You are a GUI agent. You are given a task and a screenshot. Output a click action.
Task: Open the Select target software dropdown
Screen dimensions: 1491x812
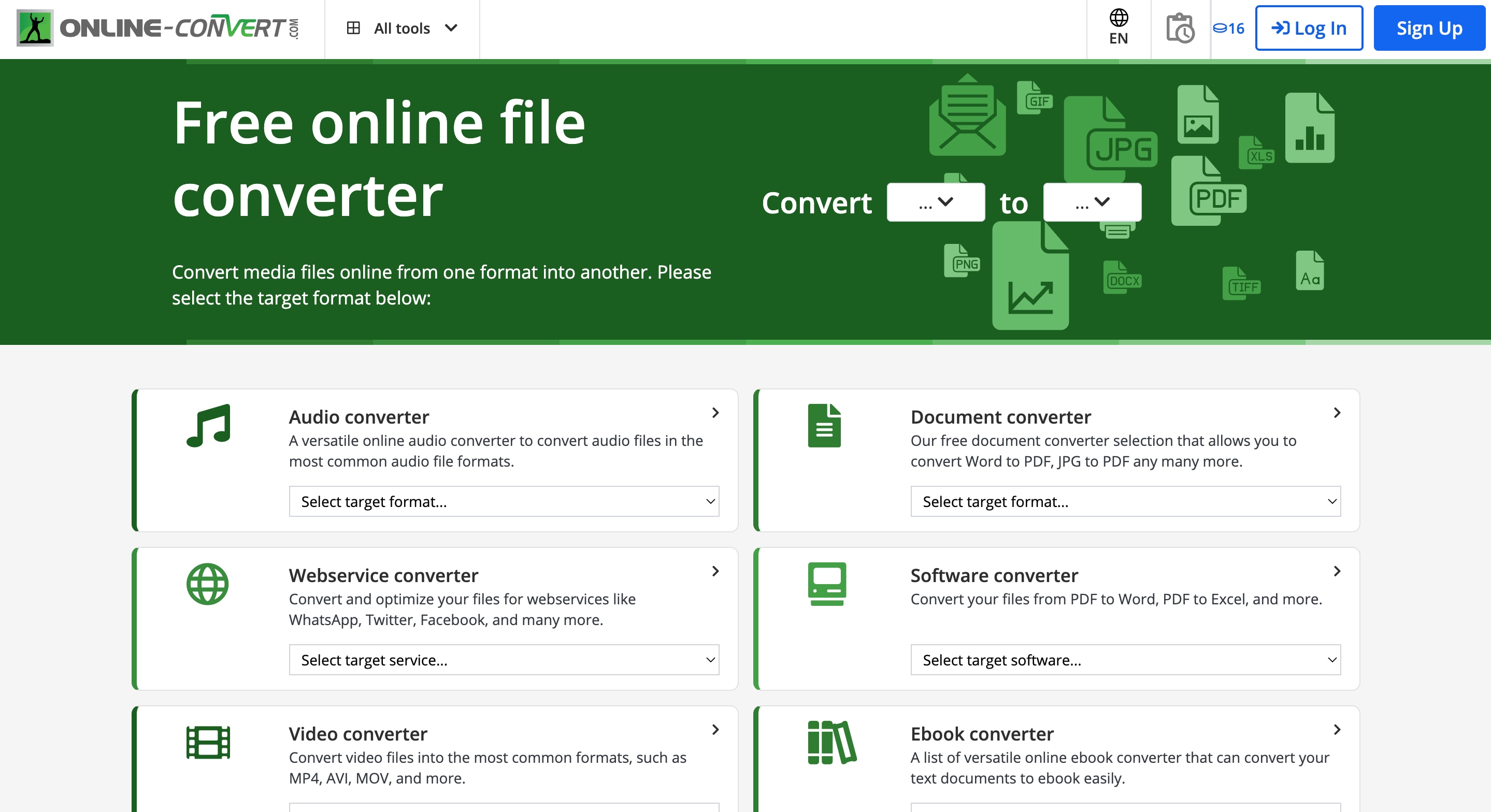(x=1125, y=660)
